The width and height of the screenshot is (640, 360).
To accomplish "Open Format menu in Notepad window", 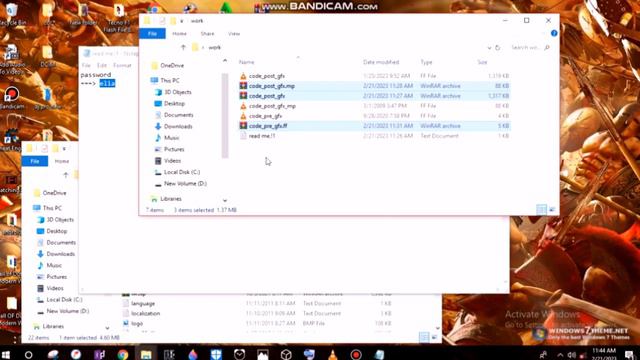I will [122, 65].
